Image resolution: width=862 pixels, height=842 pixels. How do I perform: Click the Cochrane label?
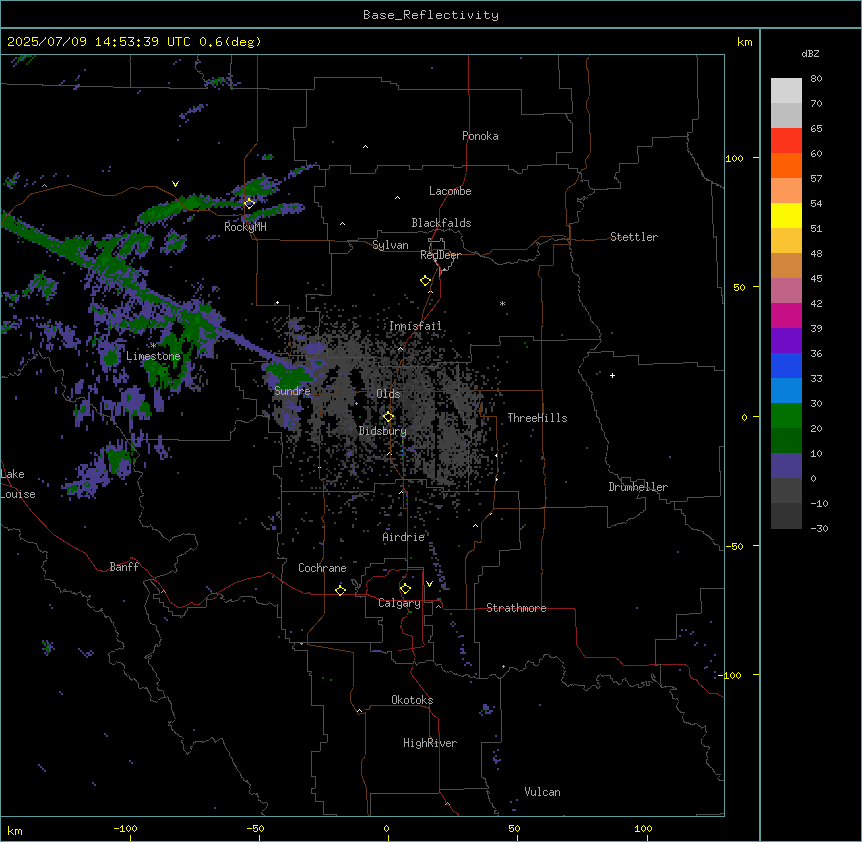tap(322, 568)
